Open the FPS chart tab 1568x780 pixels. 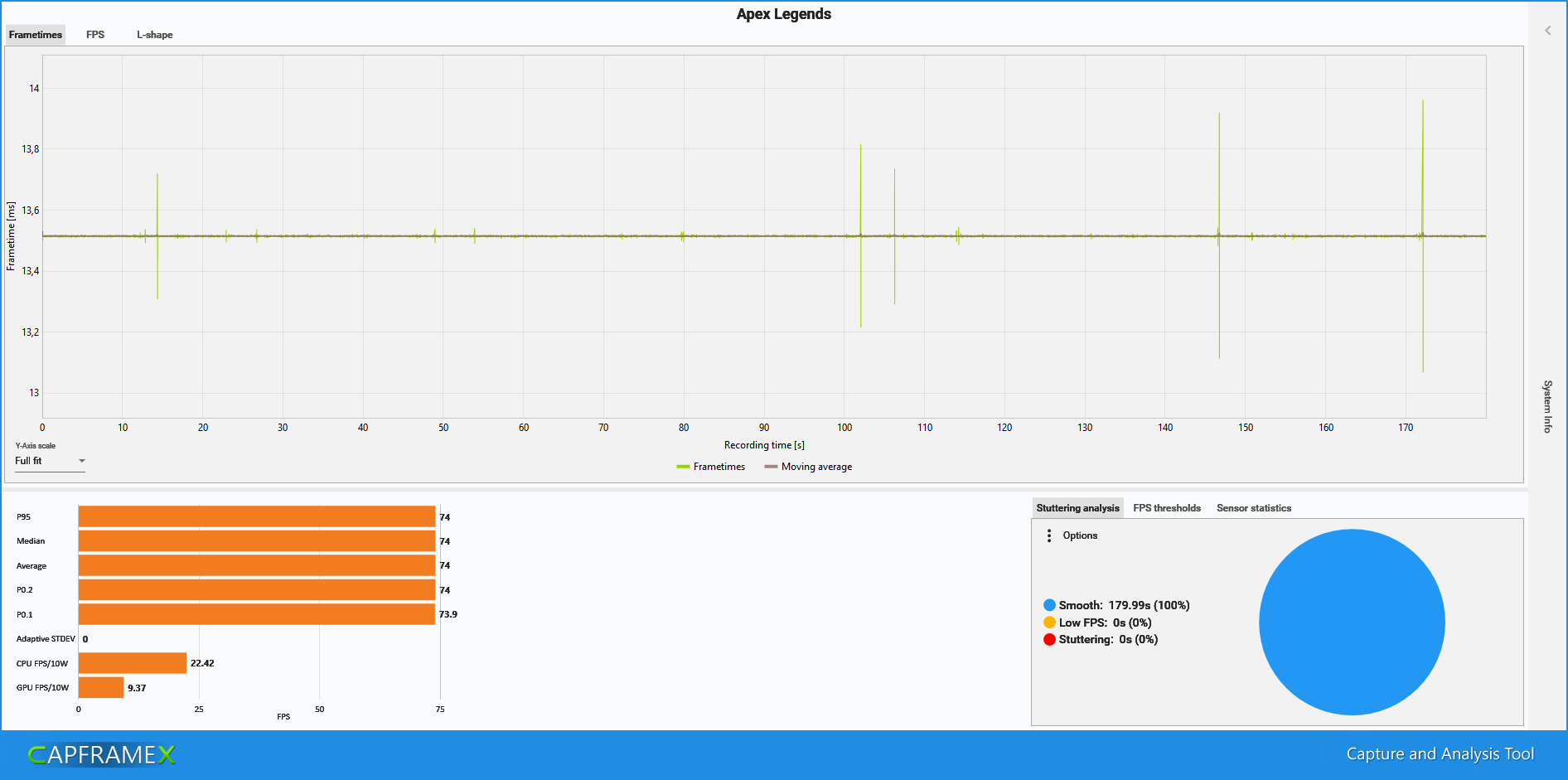coord(95,35)
